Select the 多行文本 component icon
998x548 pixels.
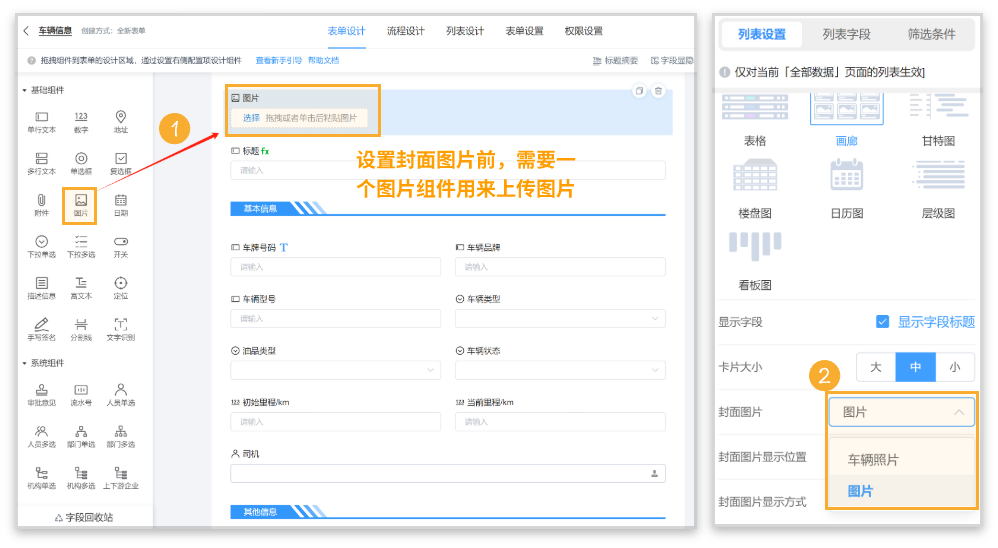coord(41,158)
